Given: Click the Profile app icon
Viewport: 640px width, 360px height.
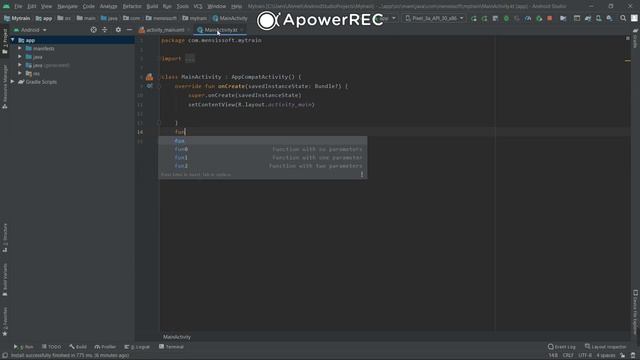Looking at the screenshot, I should click(528, 18).
